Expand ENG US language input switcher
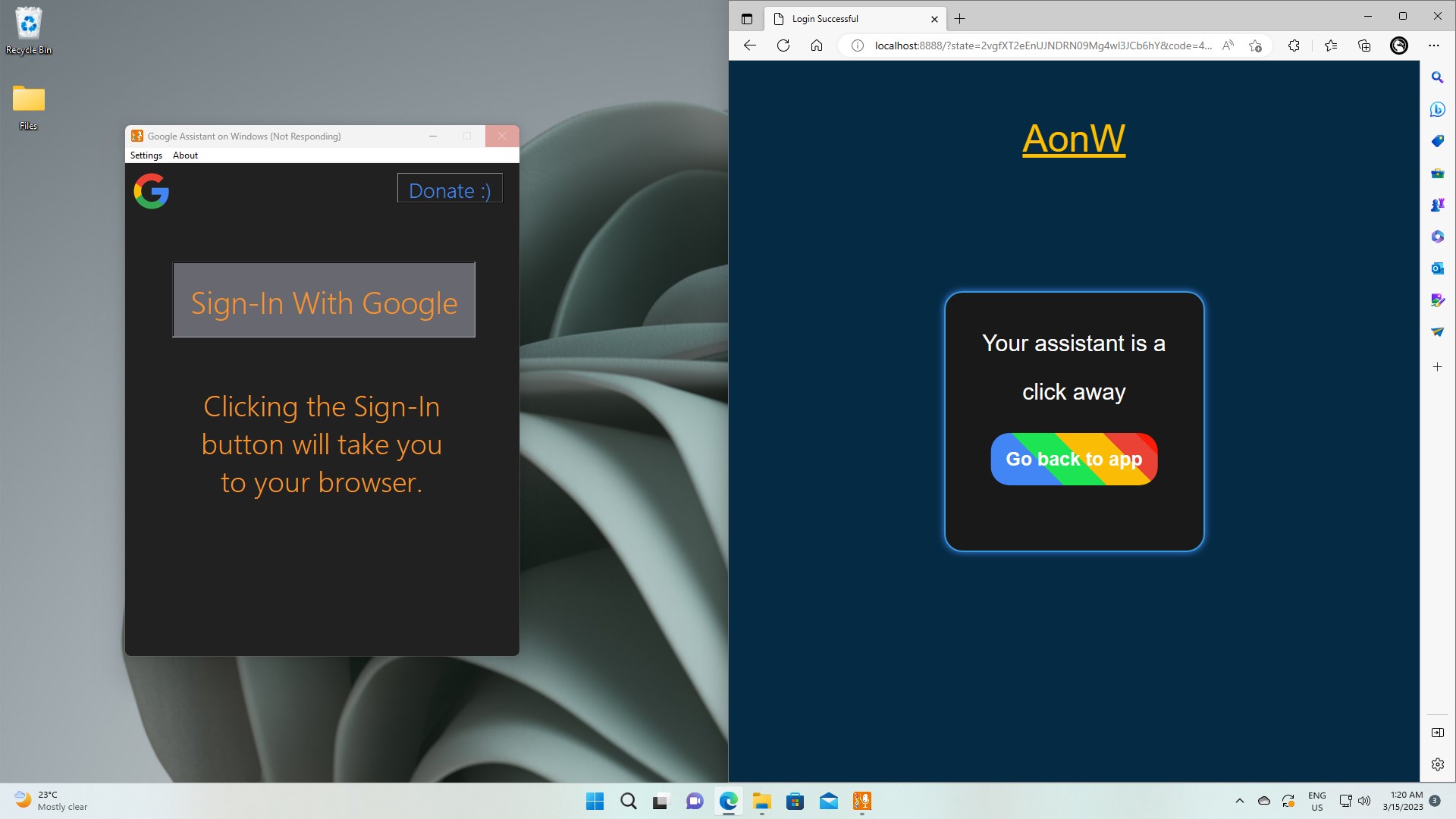Image resolution: width=1456 pixels, height=819 pixels. tap(1316, 801)
